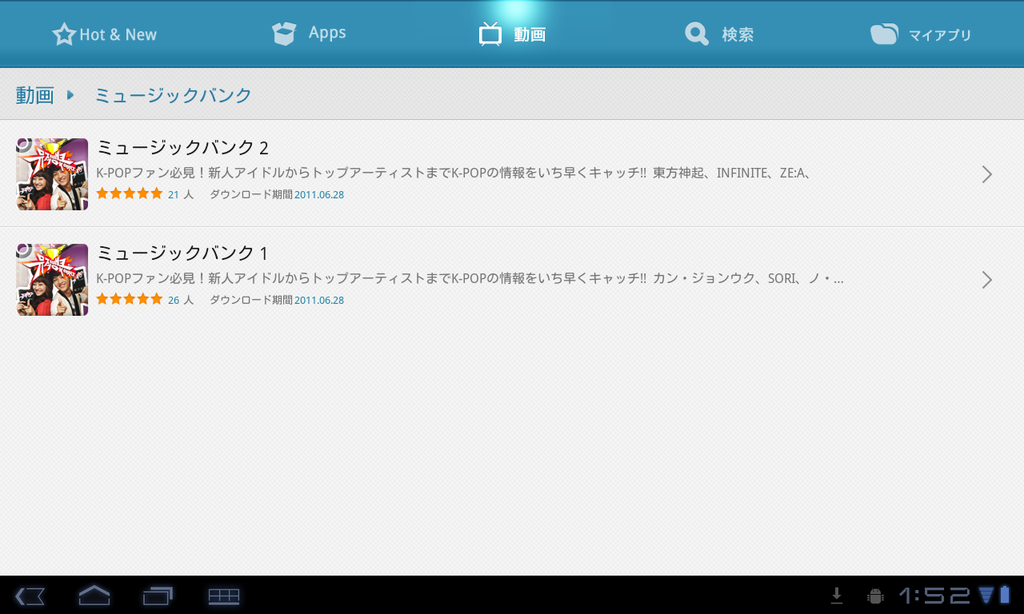Tap the Android back button
1024x614 pixels.
30,596
